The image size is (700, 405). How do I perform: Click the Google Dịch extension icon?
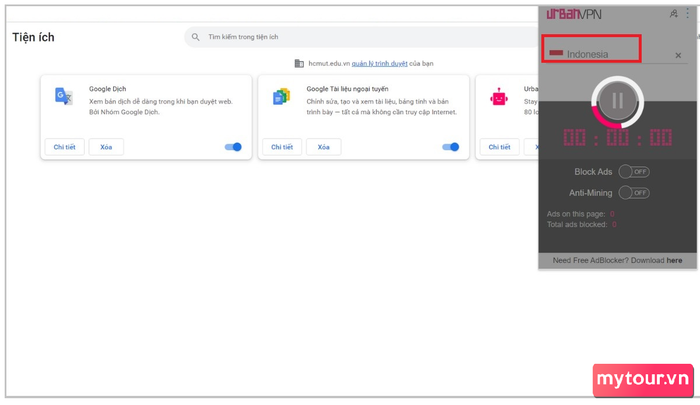[x=64, y=96]
